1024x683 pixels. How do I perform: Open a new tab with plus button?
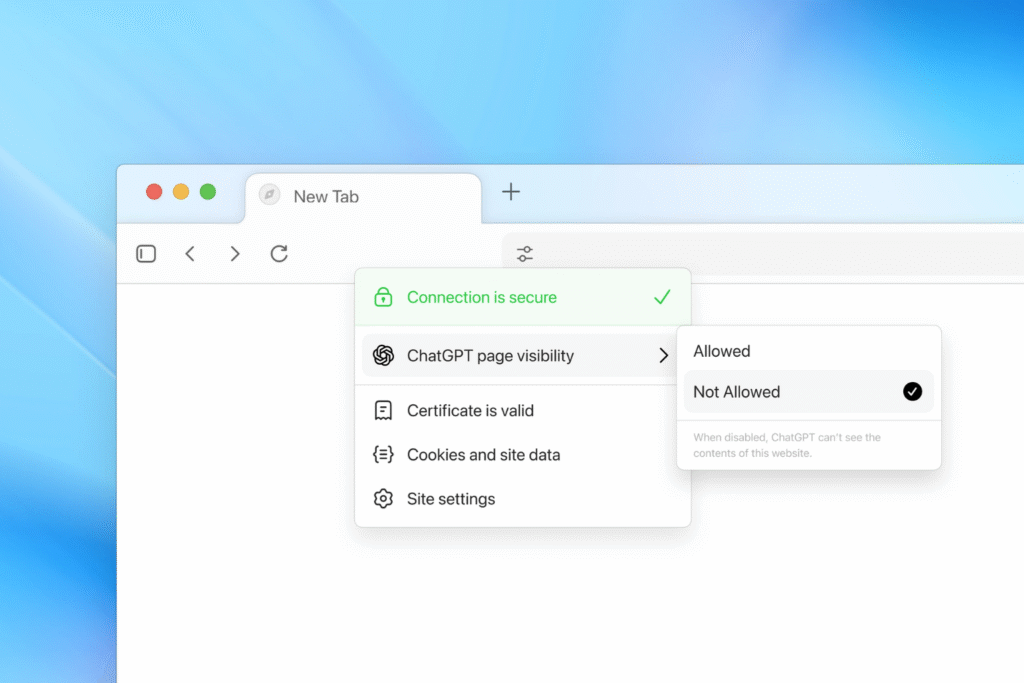pyautogui.click(x=511, y=192)
